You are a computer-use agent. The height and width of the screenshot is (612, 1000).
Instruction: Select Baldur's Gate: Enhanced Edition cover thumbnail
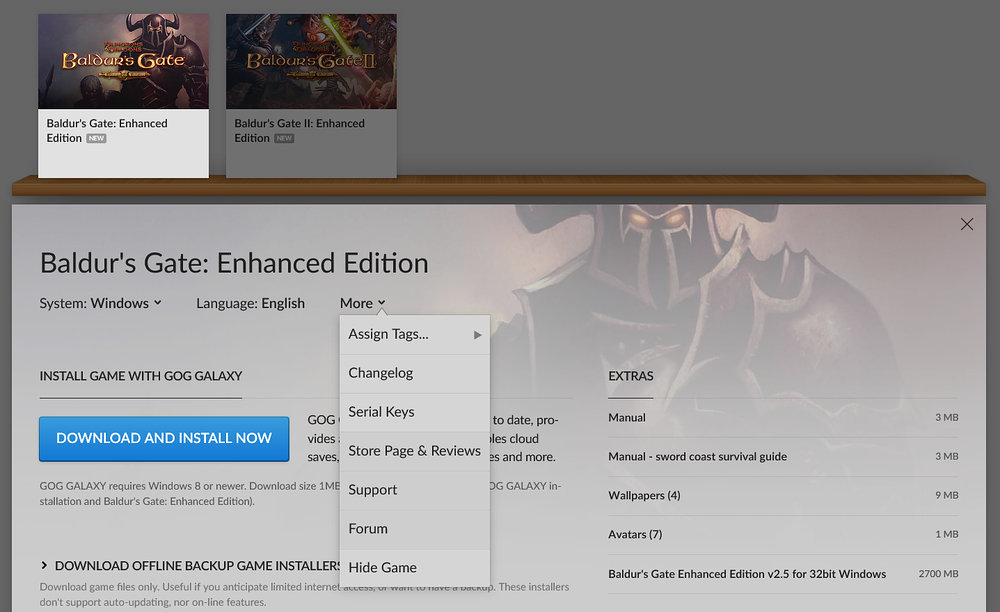click(x=124, y=61)
